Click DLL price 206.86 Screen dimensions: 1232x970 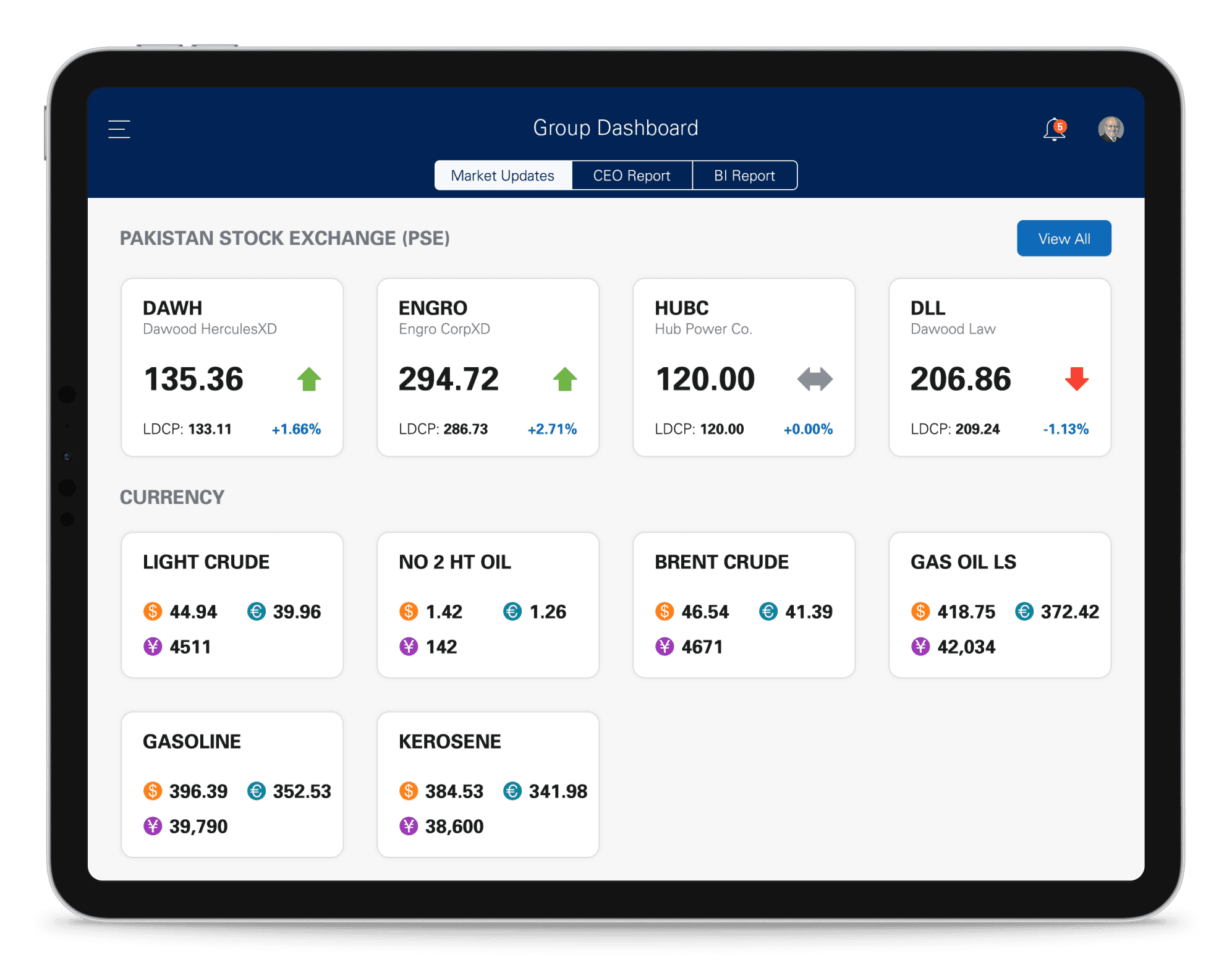coord(961,379)
